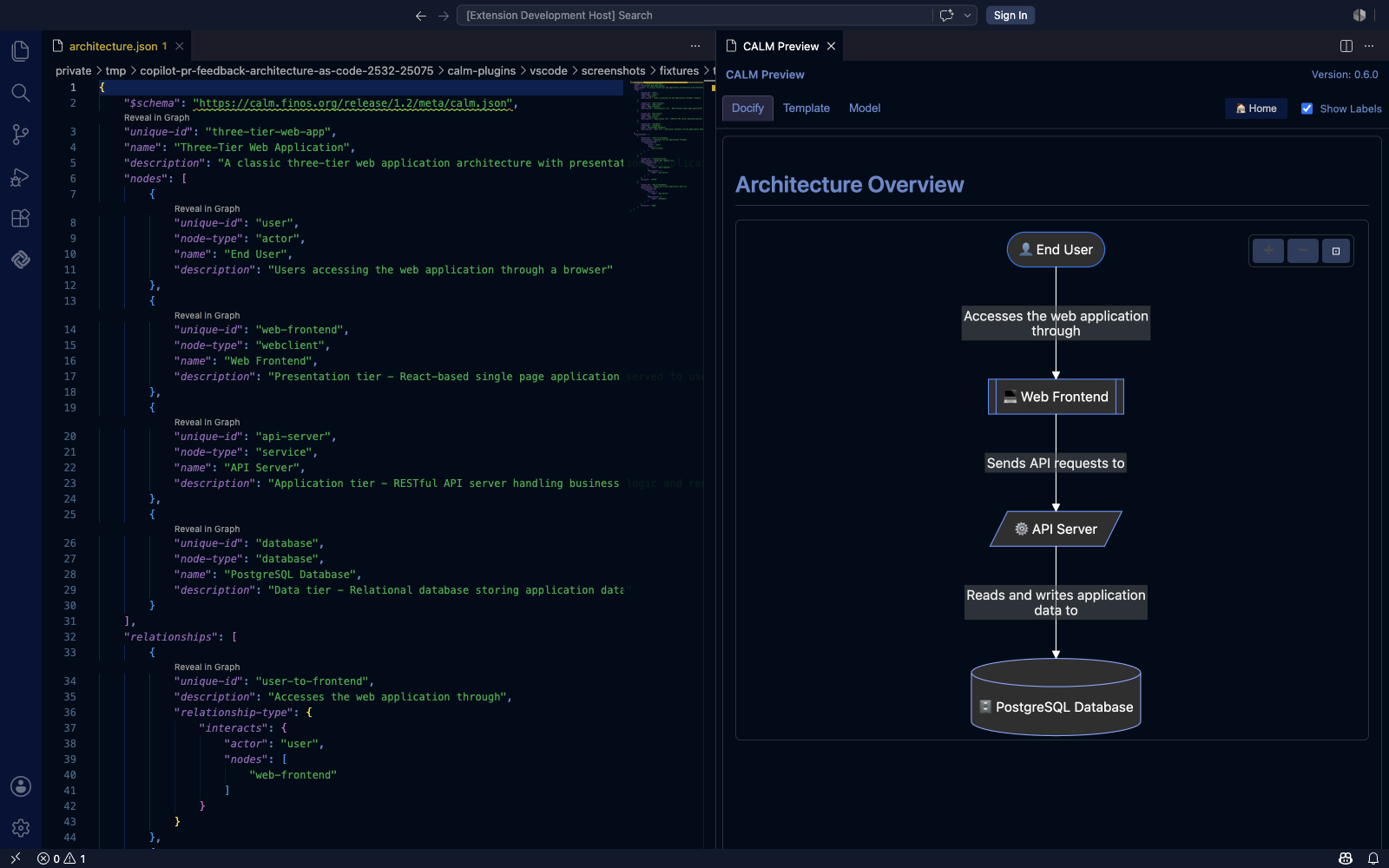Click the private breadcrumb segment
The width and height of the screenshot is (1389, 868).
[73, 71]
